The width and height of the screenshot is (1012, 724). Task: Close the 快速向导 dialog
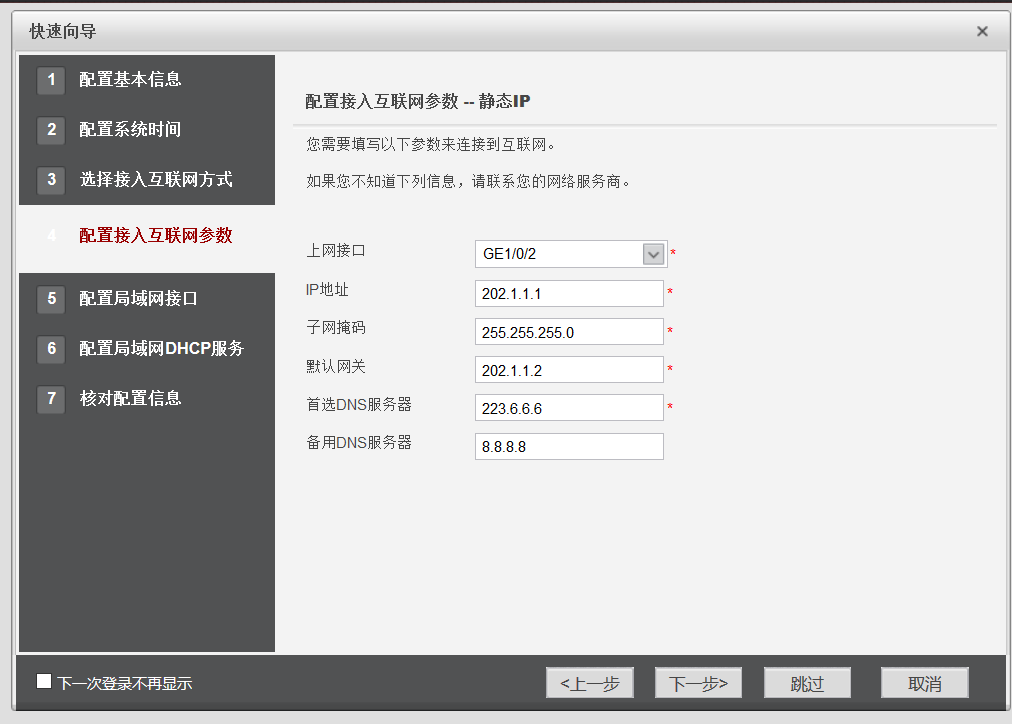tap(982, 31)
